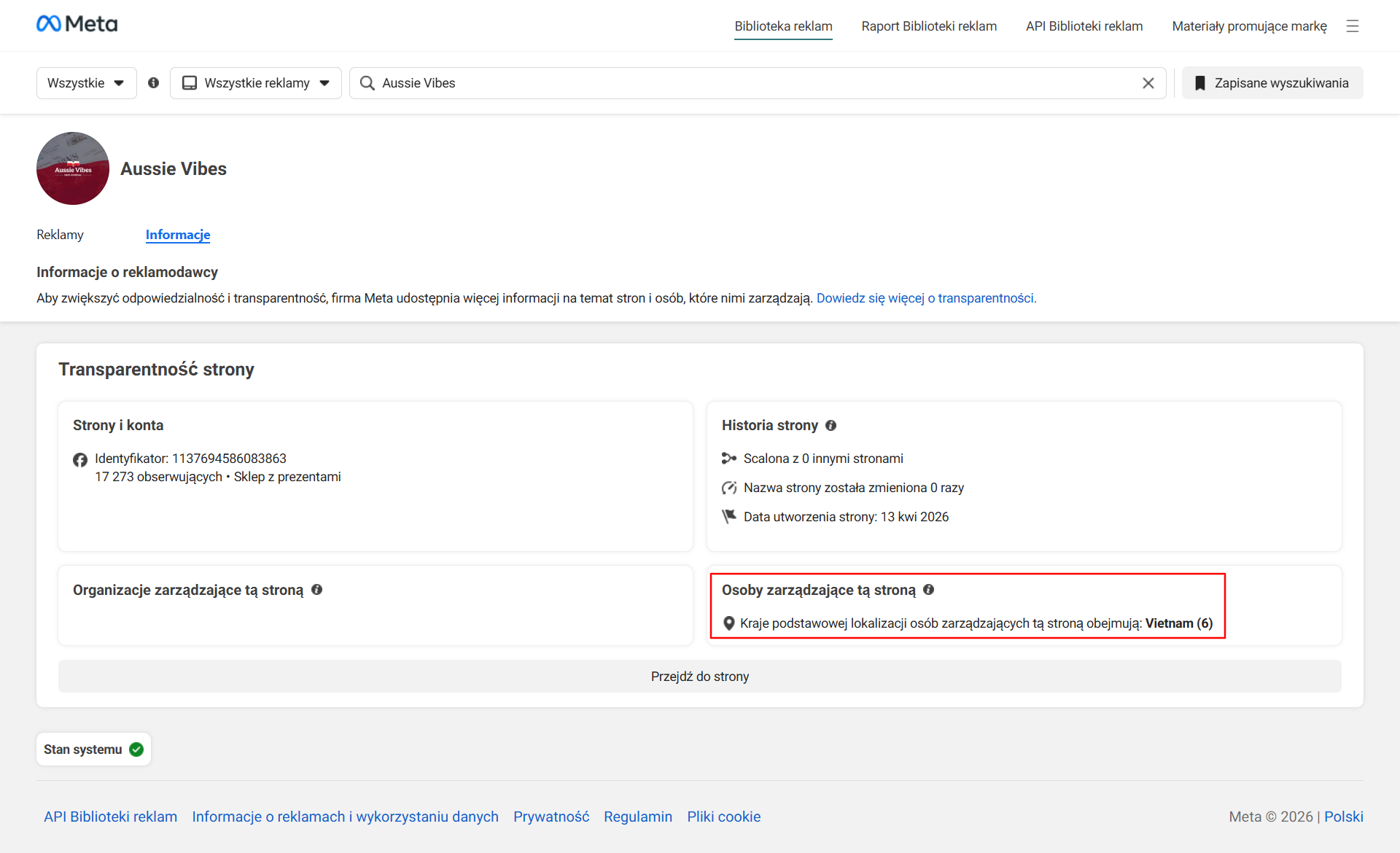The width and height of the screenshot is (1400, 853).
Task: Click info icon beside Osoby zarządzające tą stroną
Action: (928, 590)
